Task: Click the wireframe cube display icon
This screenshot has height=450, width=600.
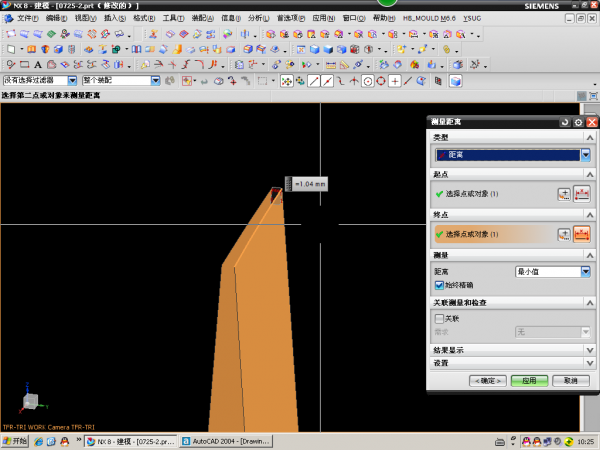Action: click(341, 49)
